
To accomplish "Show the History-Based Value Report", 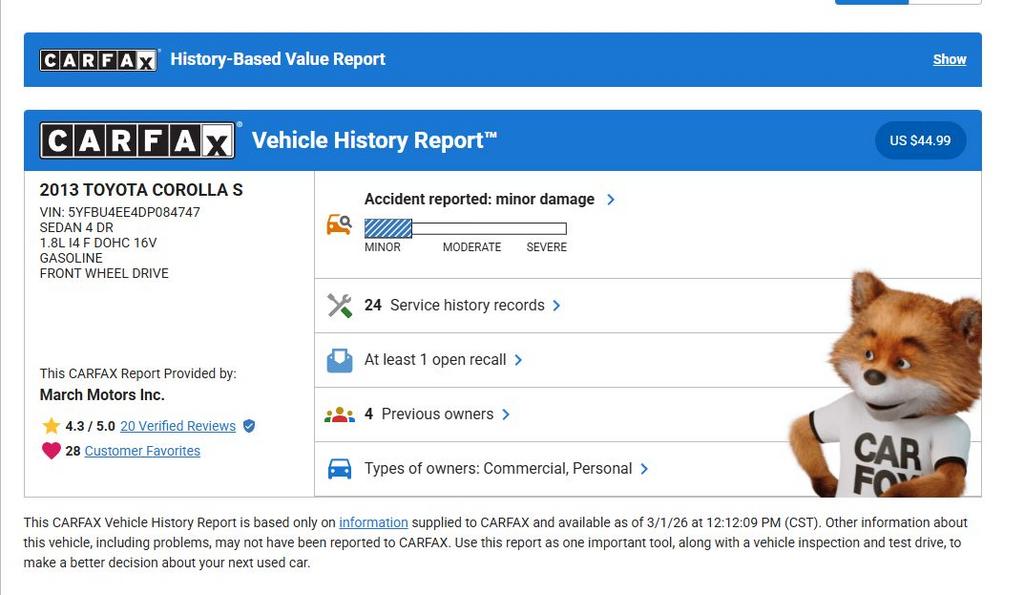I will click(x=949, y=60).
